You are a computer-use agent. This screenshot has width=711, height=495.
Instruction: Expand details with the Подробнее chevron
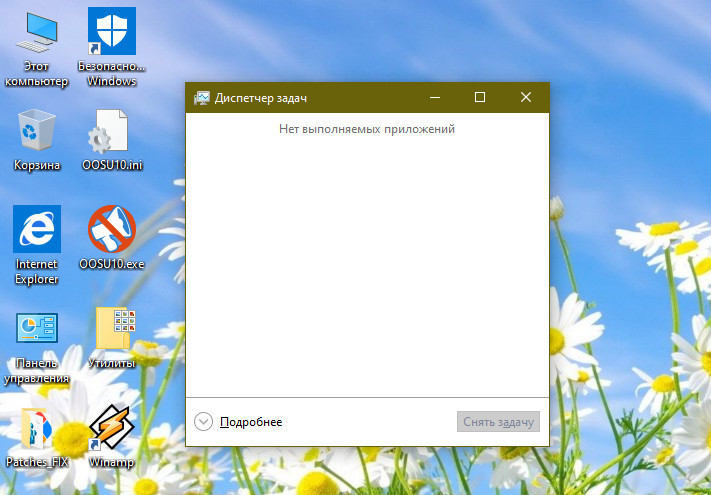[x=203, y=422]
